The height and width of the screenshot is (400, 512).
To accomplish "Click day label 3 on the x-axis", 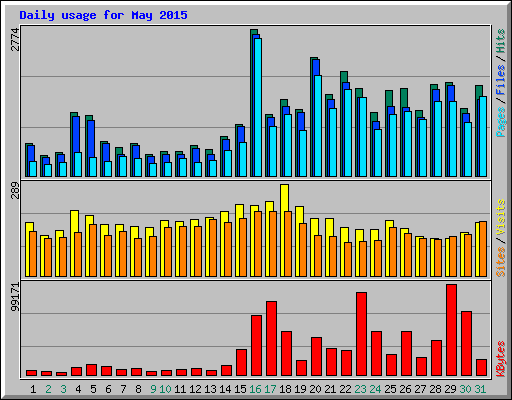I will (63, 389).
